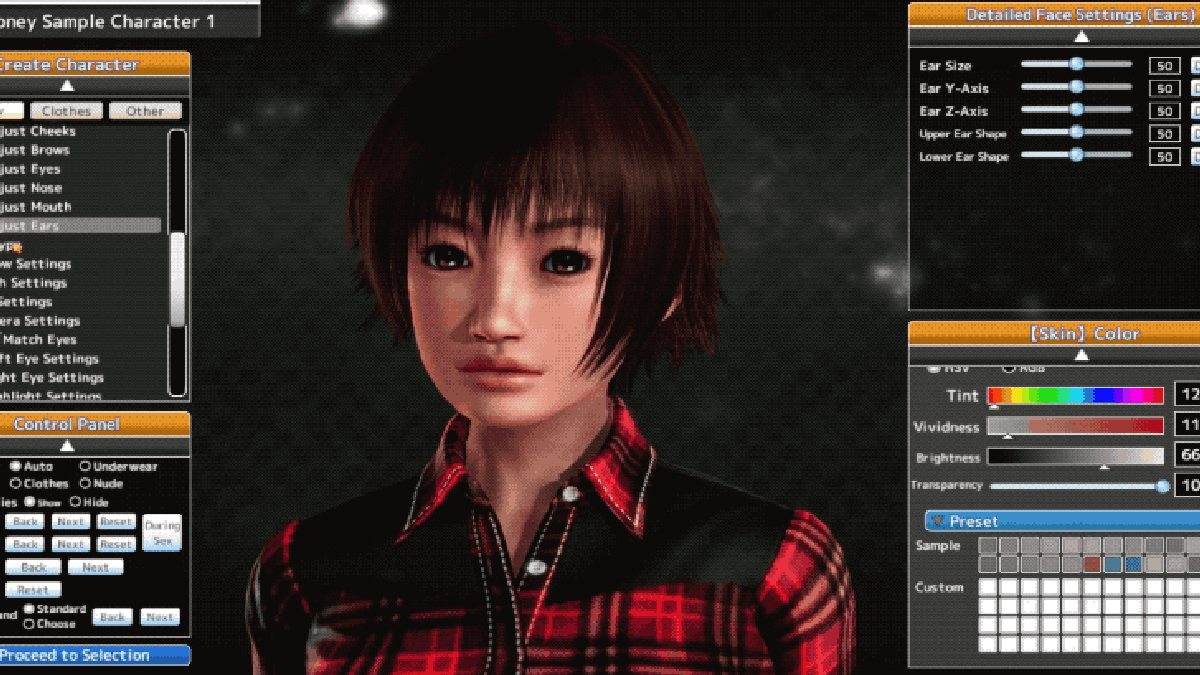Click the "Custom" label
The height and width of the screenshot is (675, 1200).
tap(939, 587)
